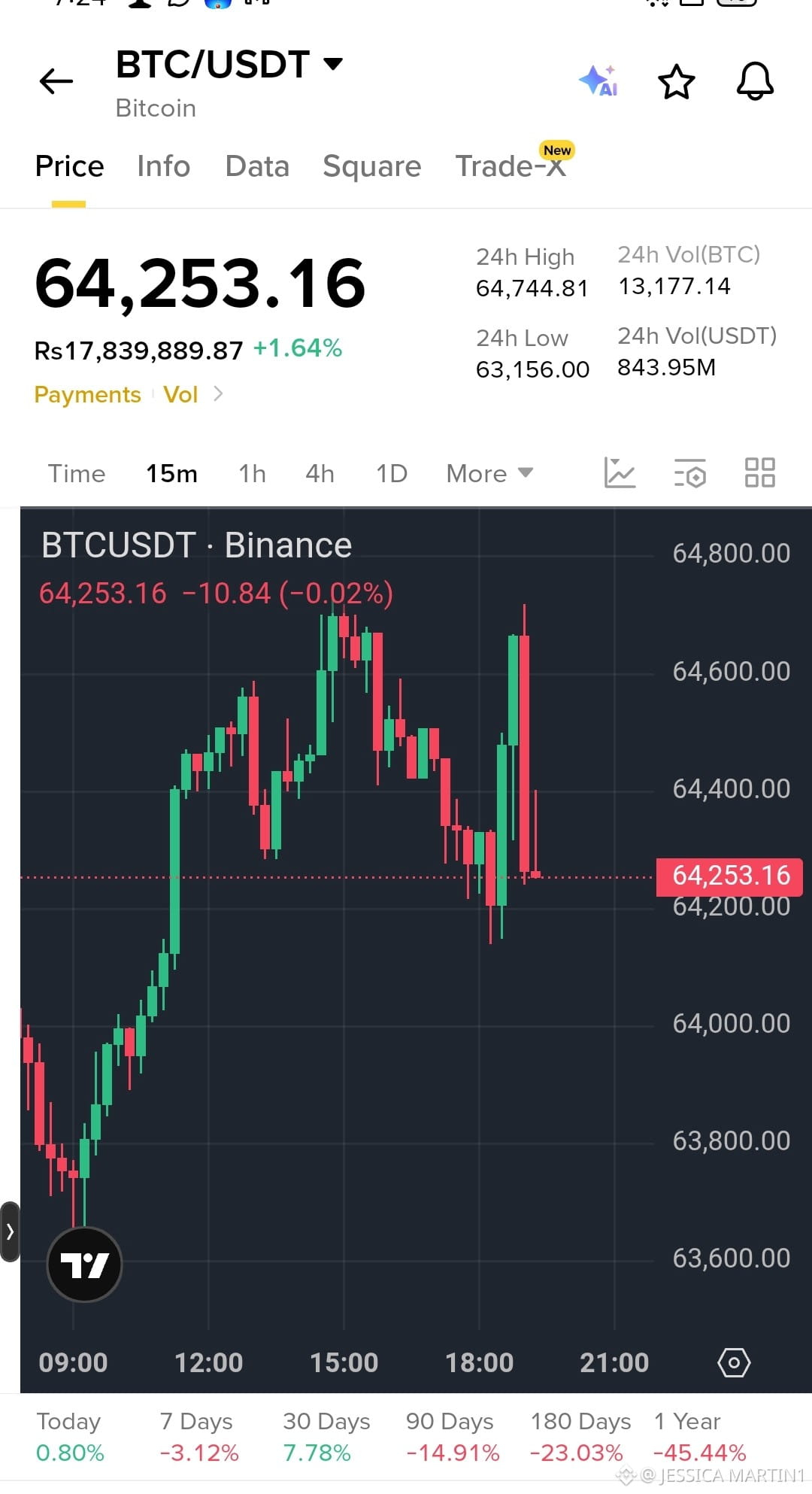Switch to the Info tab
Screen dimensions: 812x1494
(163, 166)
